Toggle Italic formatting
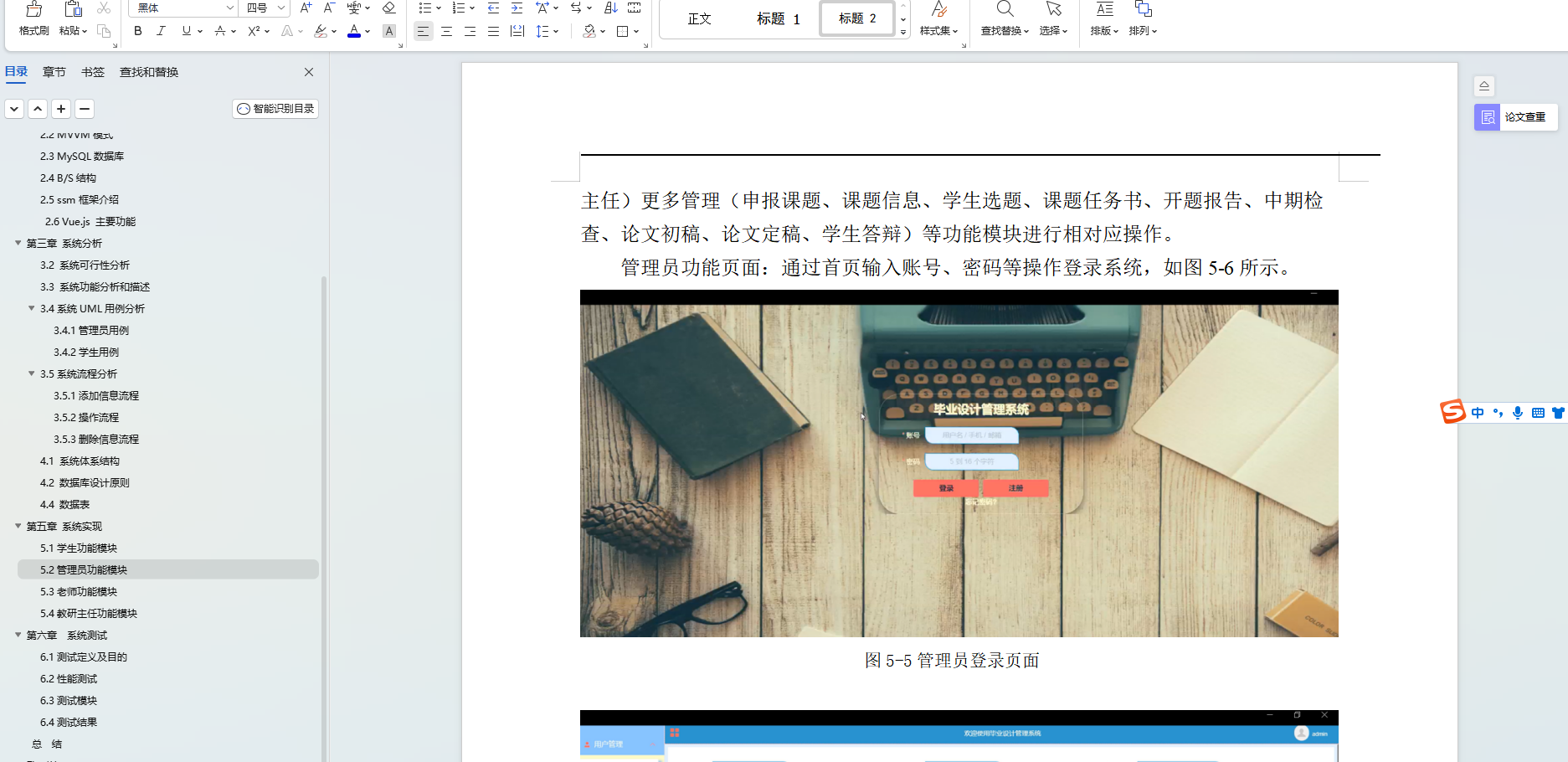The width and height of the screenshot is (1568, 762). [161, 31]
